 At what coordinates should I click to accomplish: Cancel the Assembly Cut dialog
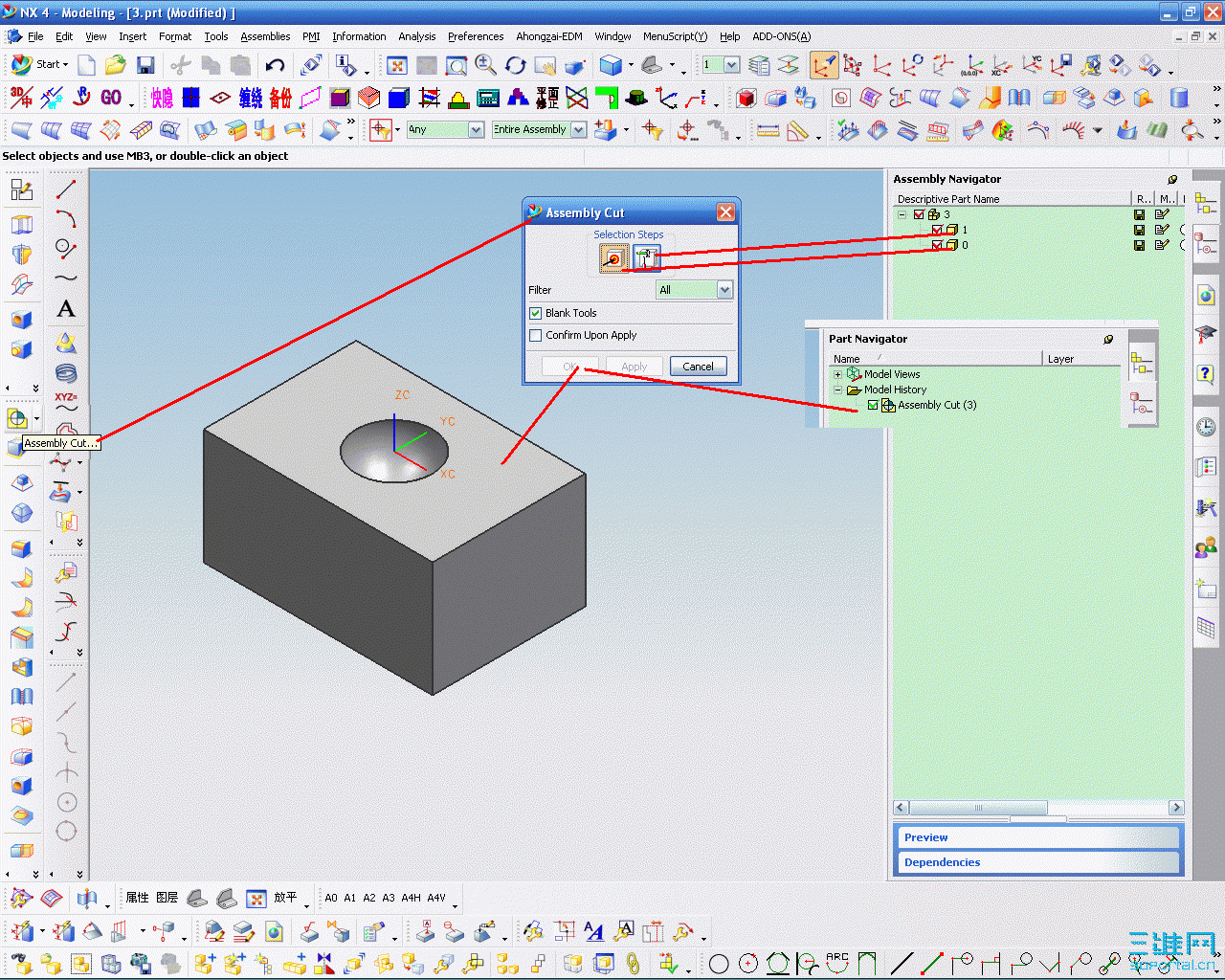coord(698,367)
